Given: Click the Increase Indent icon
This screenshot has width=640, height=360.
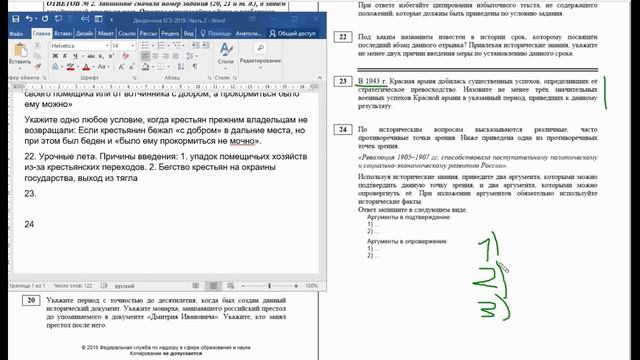Looking at the screenshot, I should (205, 45).
